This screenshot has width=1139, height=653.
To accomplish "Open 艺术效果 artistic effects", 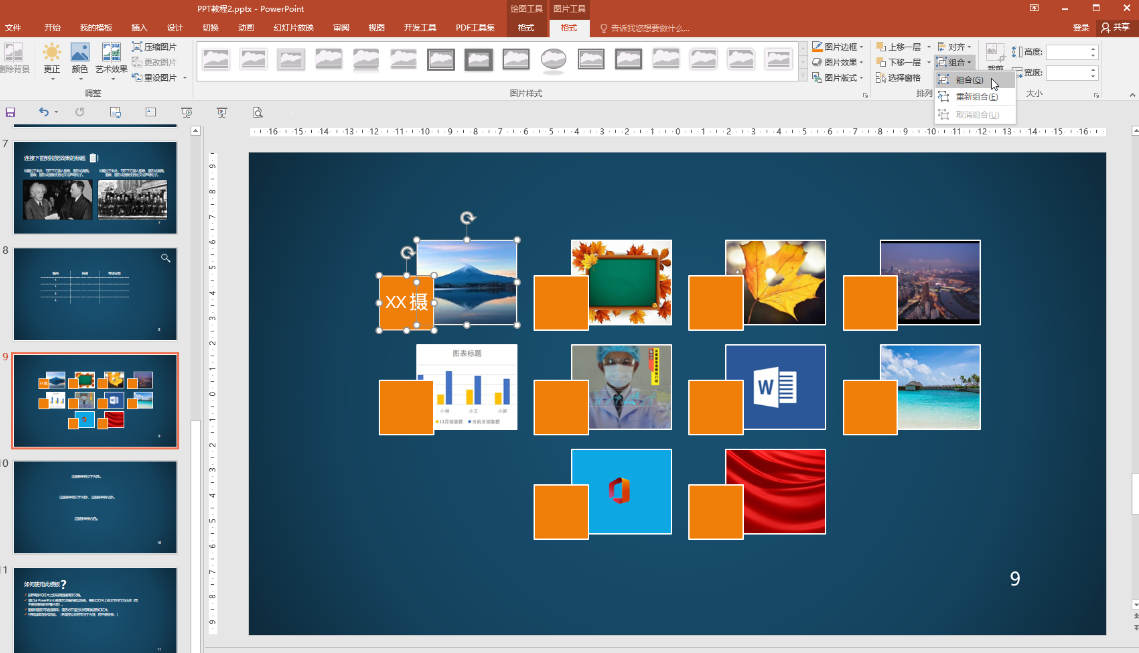I will (x=111, y=59).
